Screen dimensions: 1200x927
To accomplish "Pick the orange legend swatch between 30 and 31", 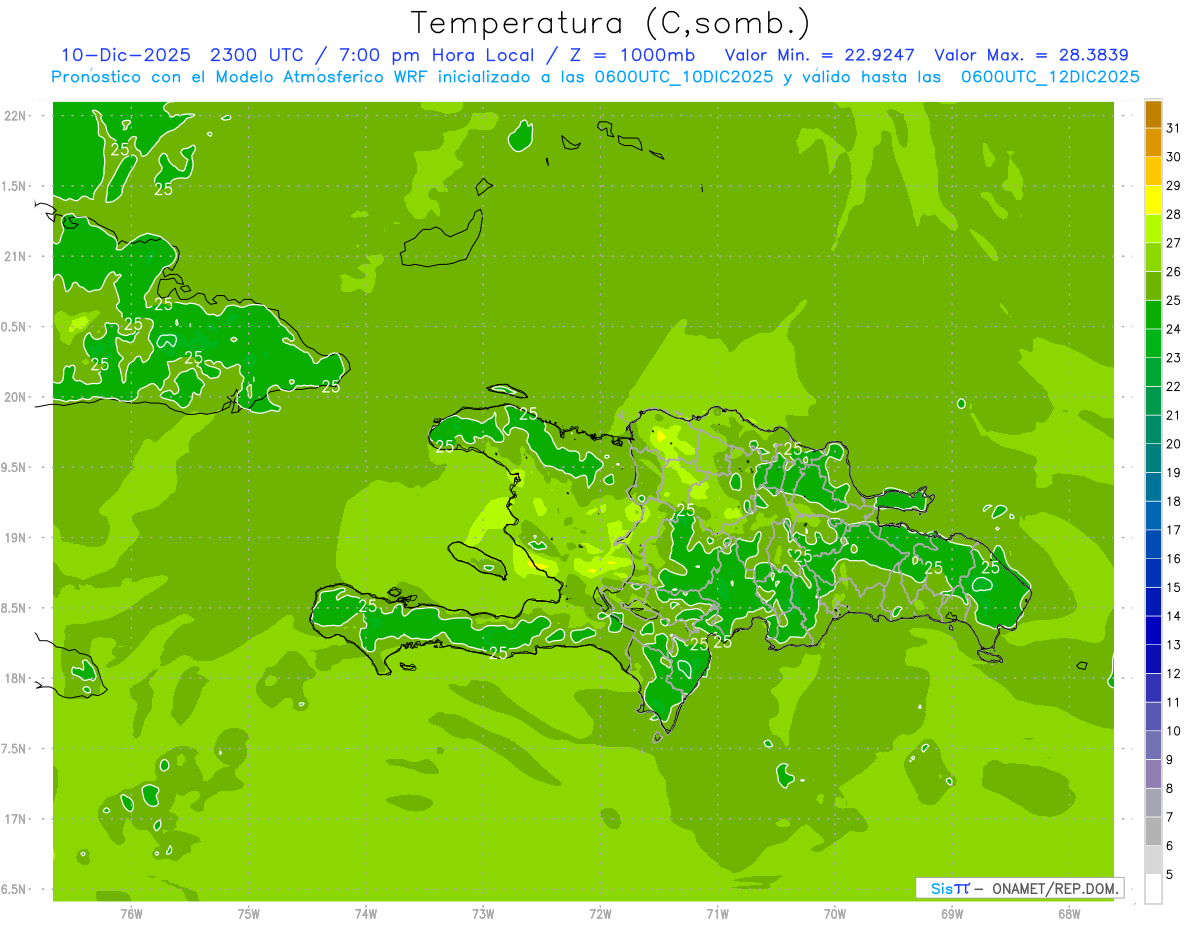I will [1153, 143].
